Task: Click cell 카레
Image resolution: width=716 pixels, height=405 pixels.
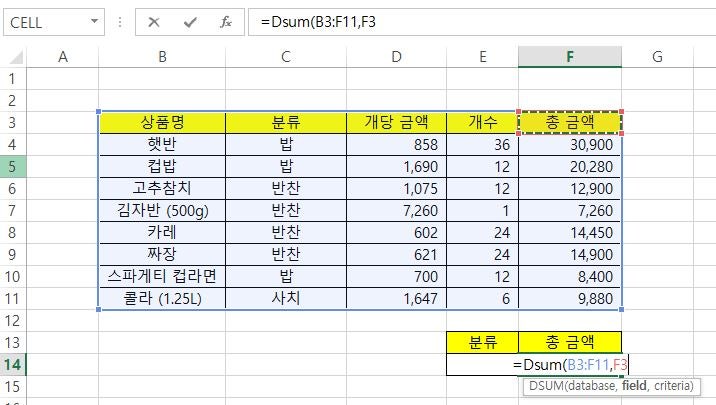Action: tap(162, 232)
